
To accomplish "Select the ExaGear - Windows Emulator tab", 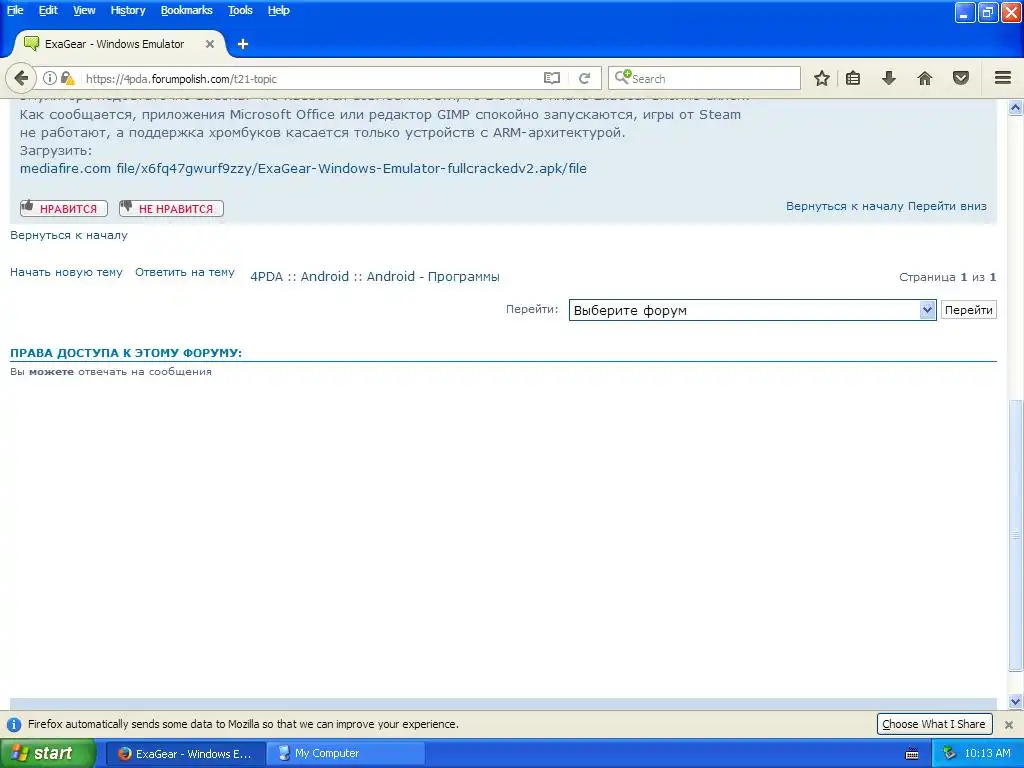I will 120,44.
